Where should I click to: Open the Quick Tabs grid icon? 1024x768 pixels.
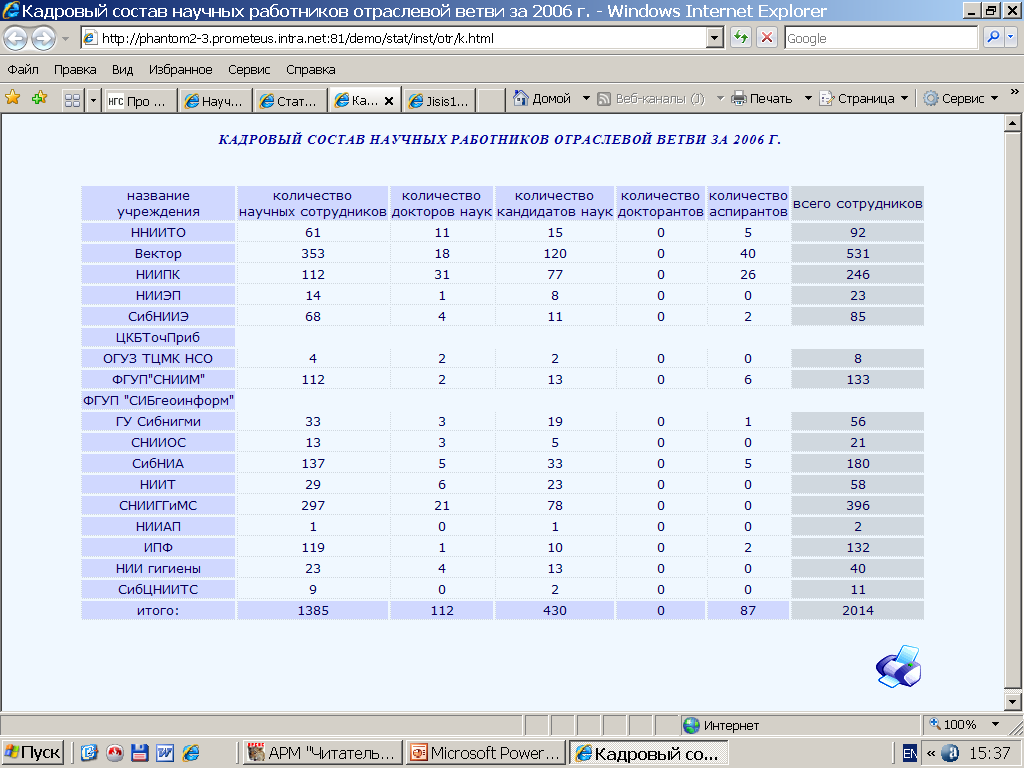73,100
